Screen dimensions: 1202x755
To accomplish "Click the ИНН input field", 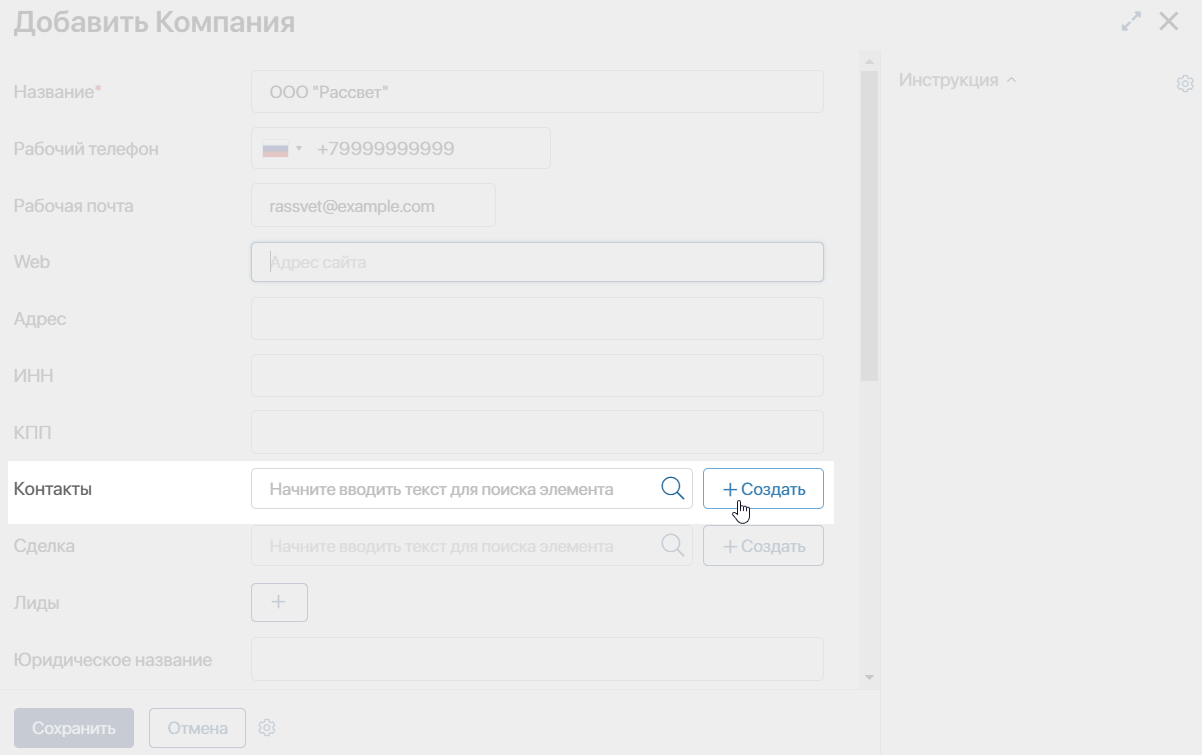I will 537,376.
